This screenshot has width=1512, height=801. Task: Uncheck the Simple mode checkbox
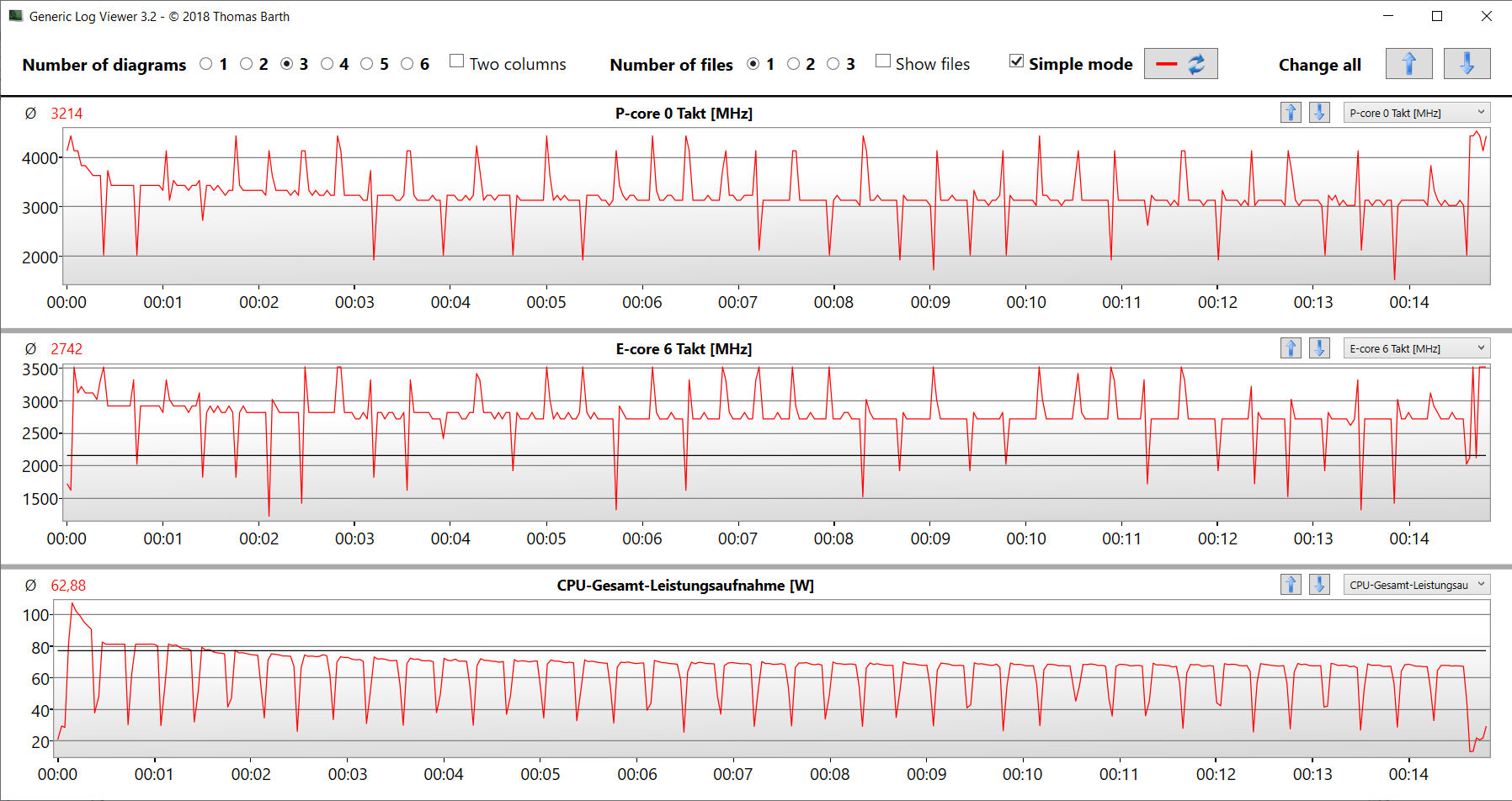click(x=1016, y=61)
